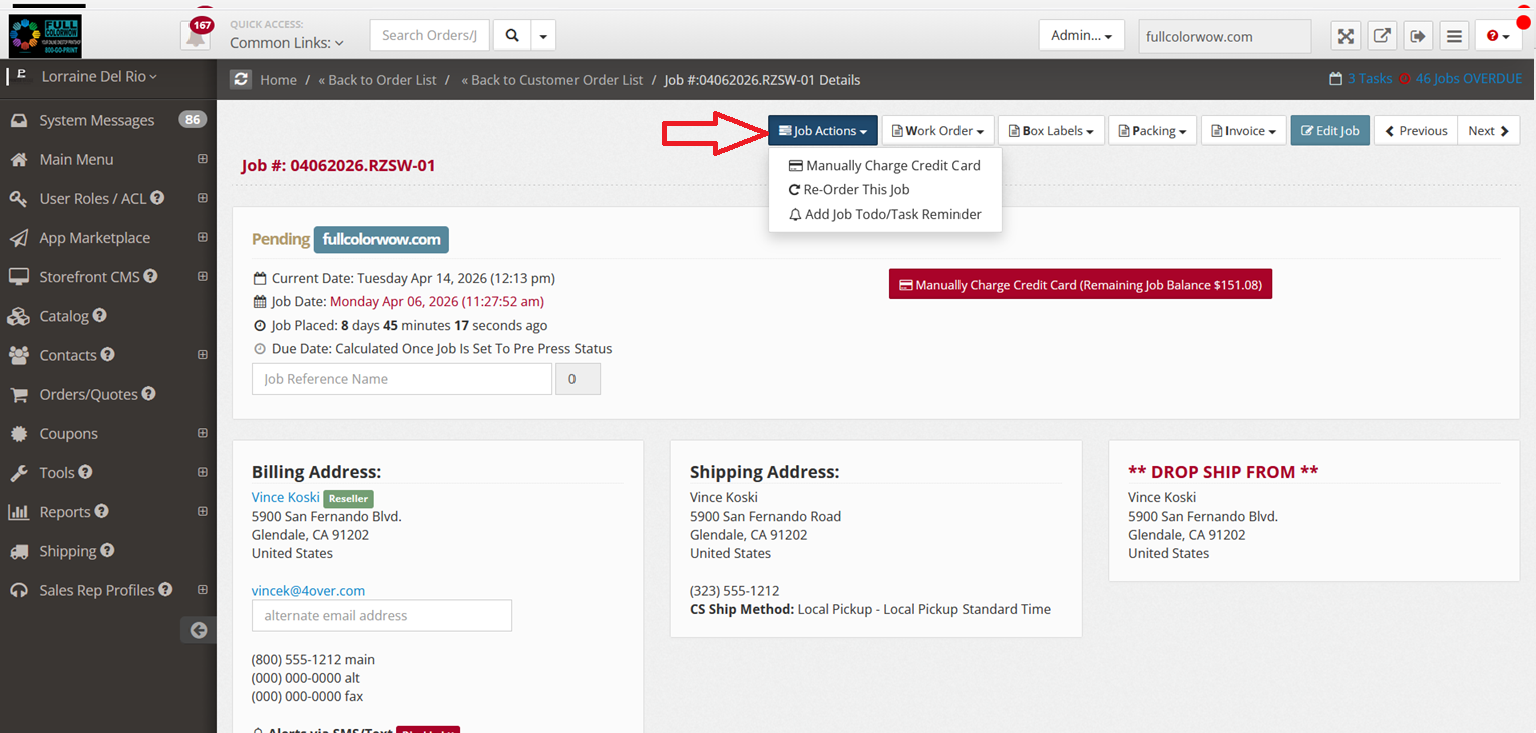This screenshot has width=1536, height=733.
Task: Collapse the sidebar with the arrow button
Action: (198, 630)
